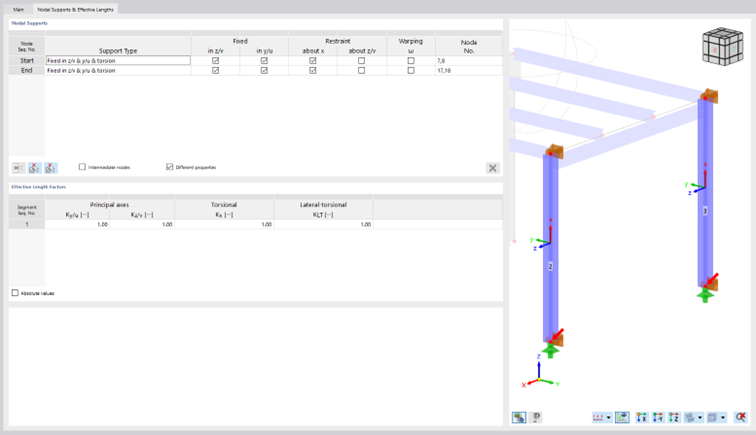The width and height of the screenshot is (756, 435).
Task: Click the layered planes view icon
Action: pos(690,417)
